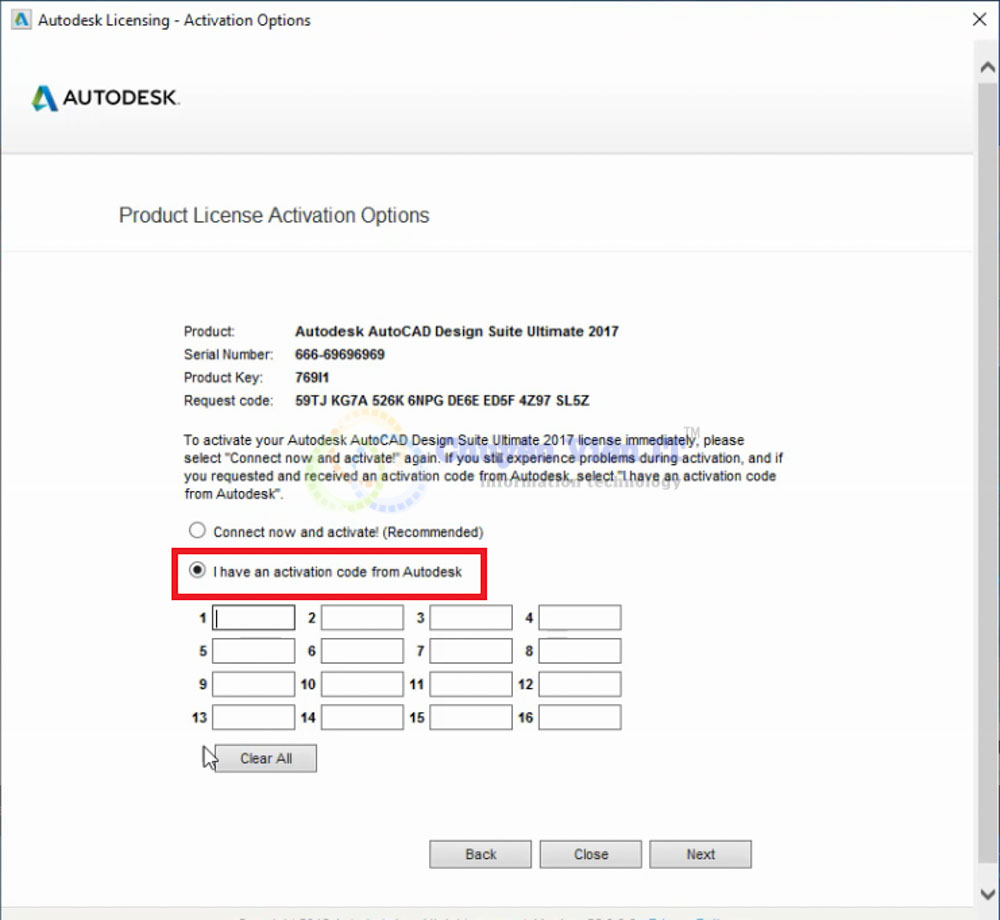Click activation code field 2
1000x920 pixels.
click(362, 617)
